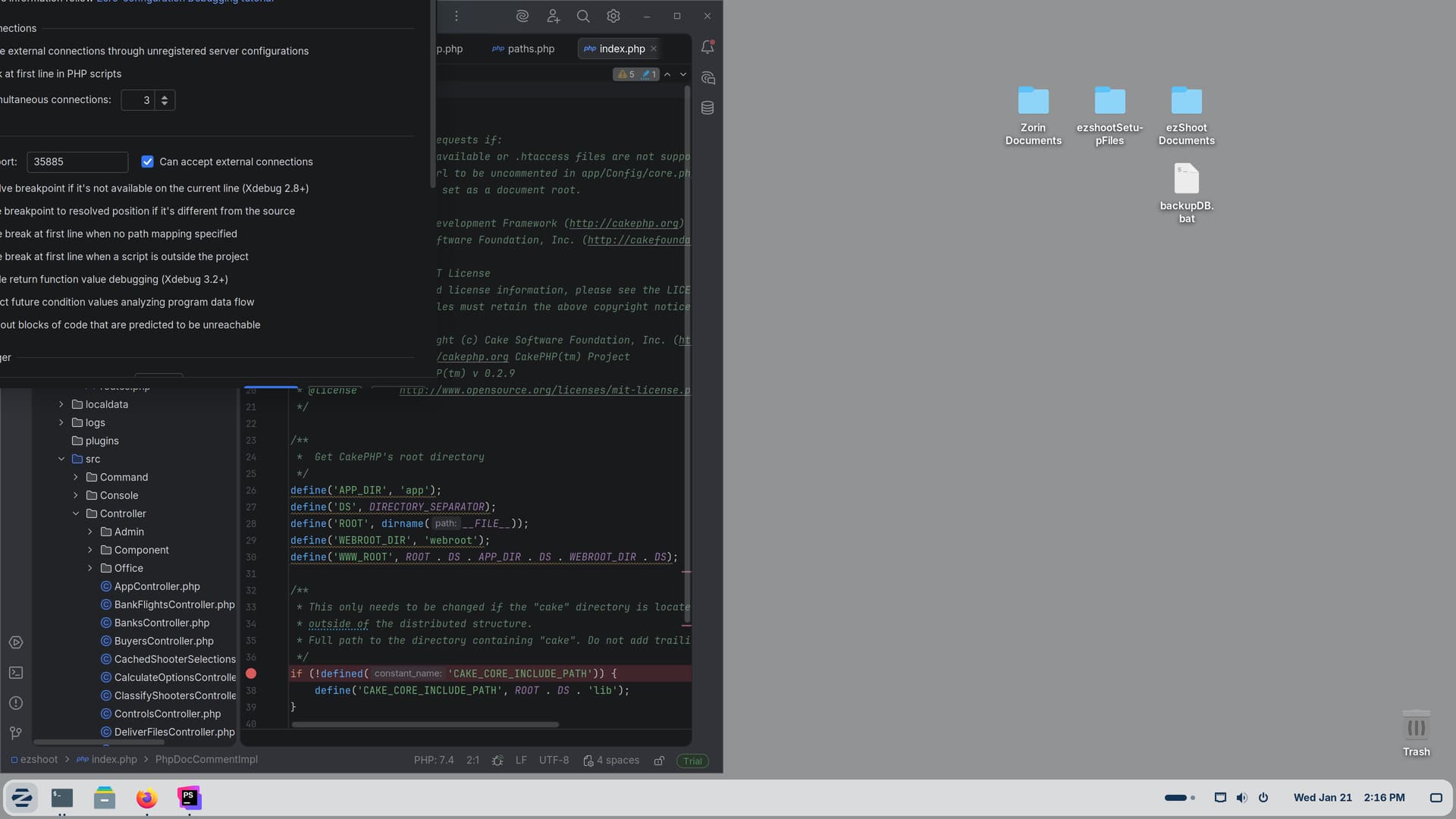This screenshot has height=819, width=1456.
Task: Collapse the Controller folder
Action: coord(76,513)
